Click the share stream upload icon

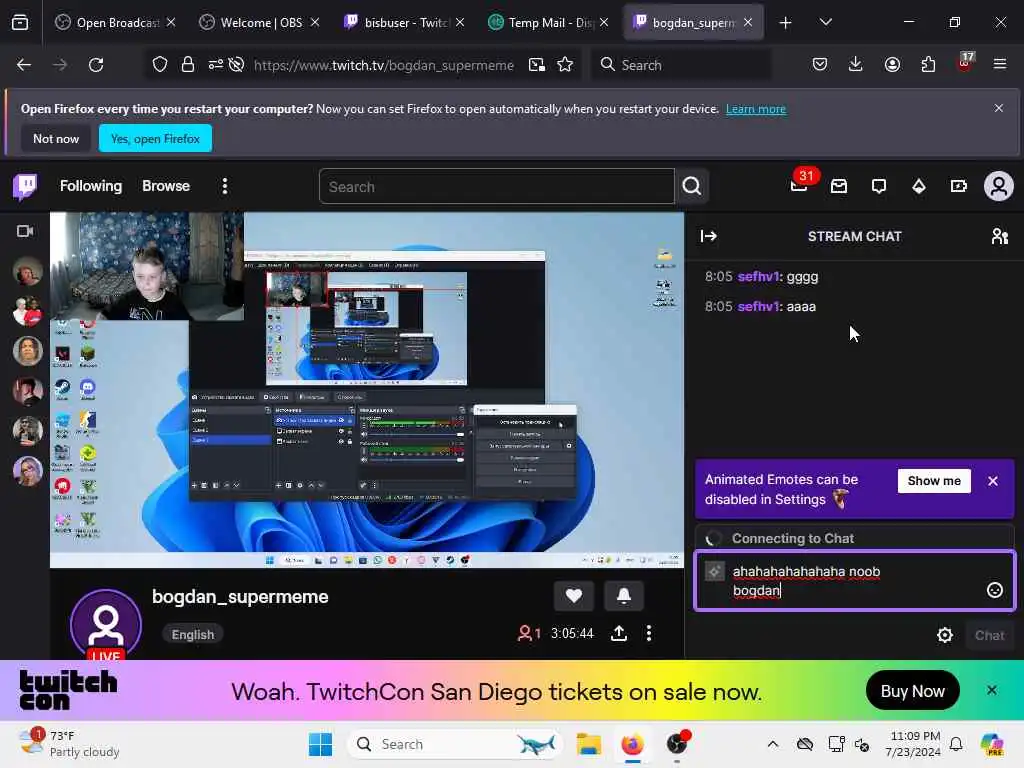tap(619, 633)
